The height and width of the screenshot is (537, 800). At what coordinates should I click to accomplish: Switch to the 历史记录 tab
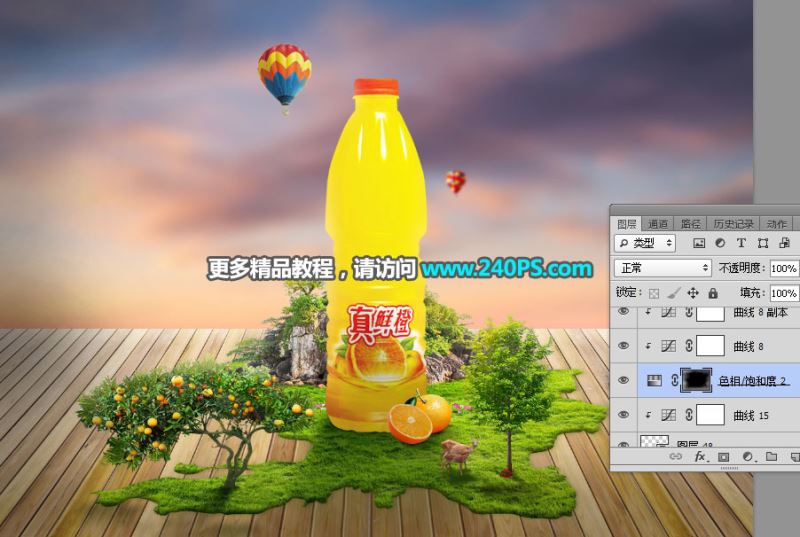click(x=733, y=224)
